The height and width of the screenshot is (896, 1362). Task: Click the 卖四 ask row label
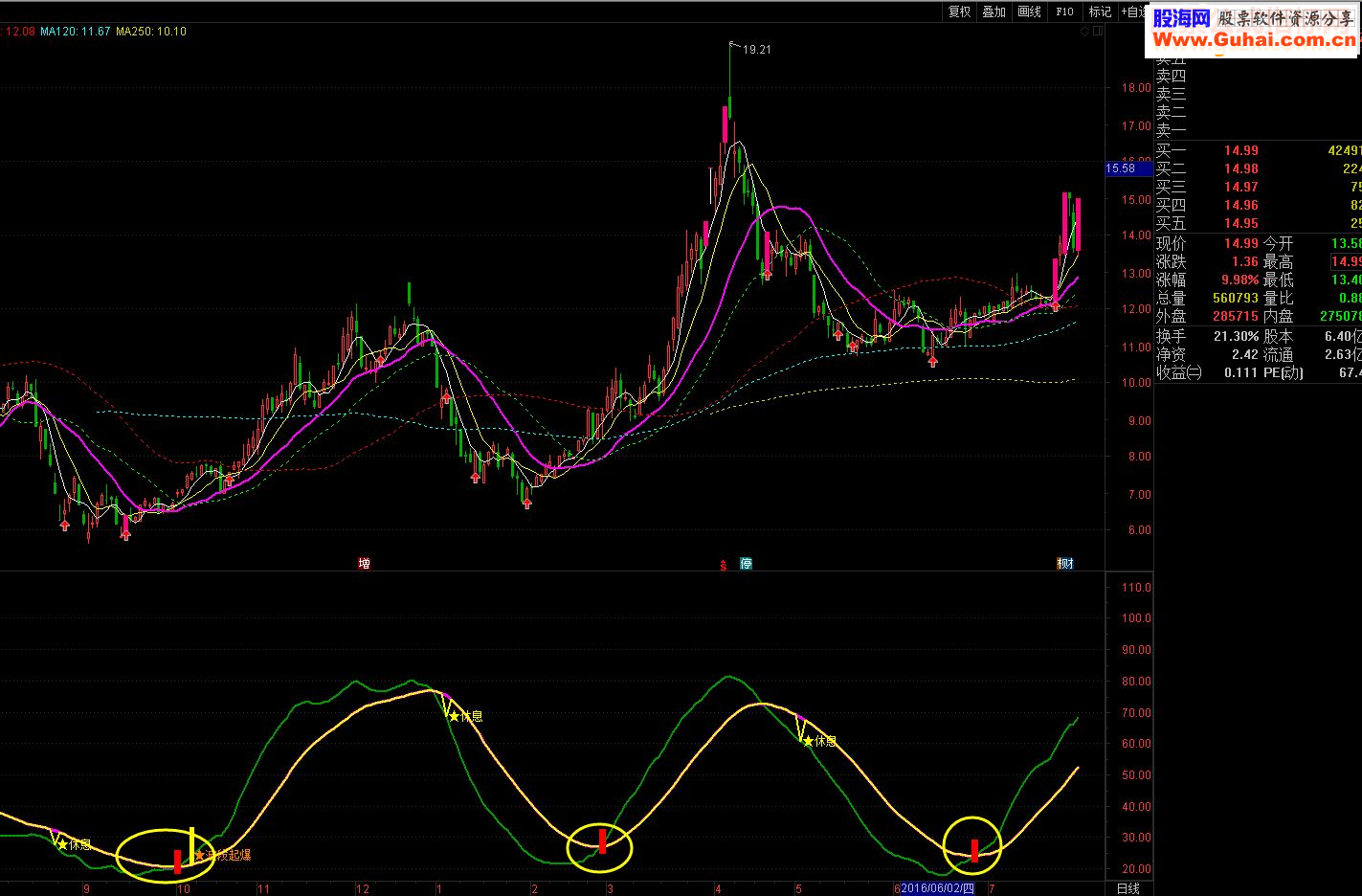(1171, 76)
